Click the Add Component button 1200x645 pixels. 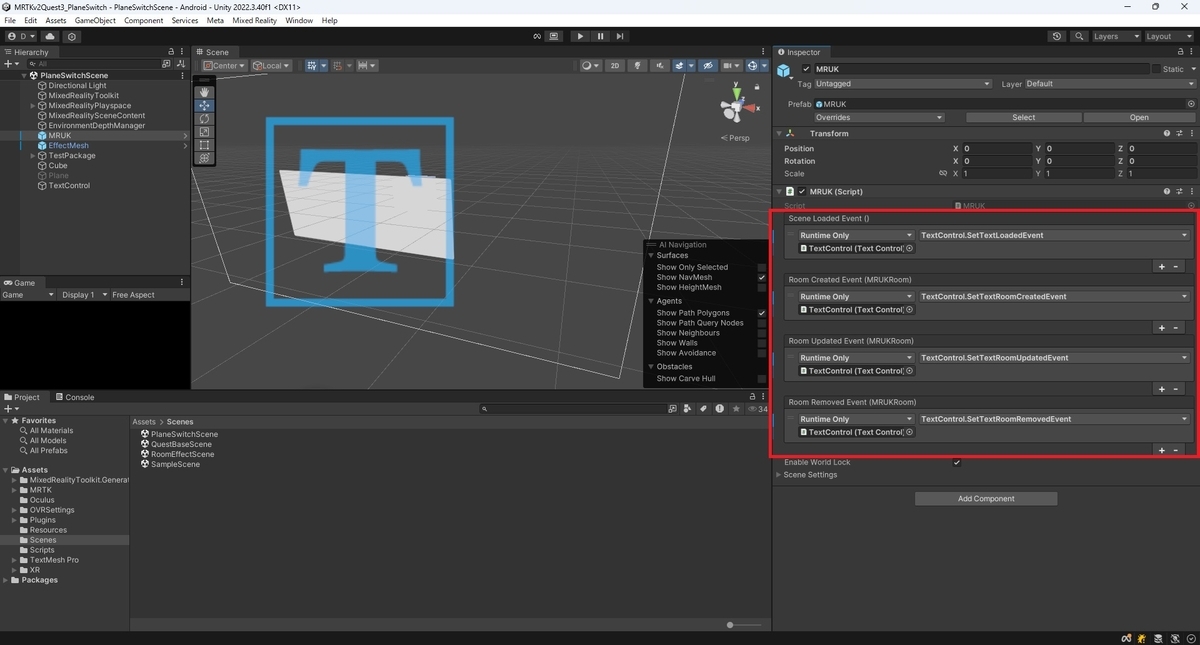click(986, 498)
